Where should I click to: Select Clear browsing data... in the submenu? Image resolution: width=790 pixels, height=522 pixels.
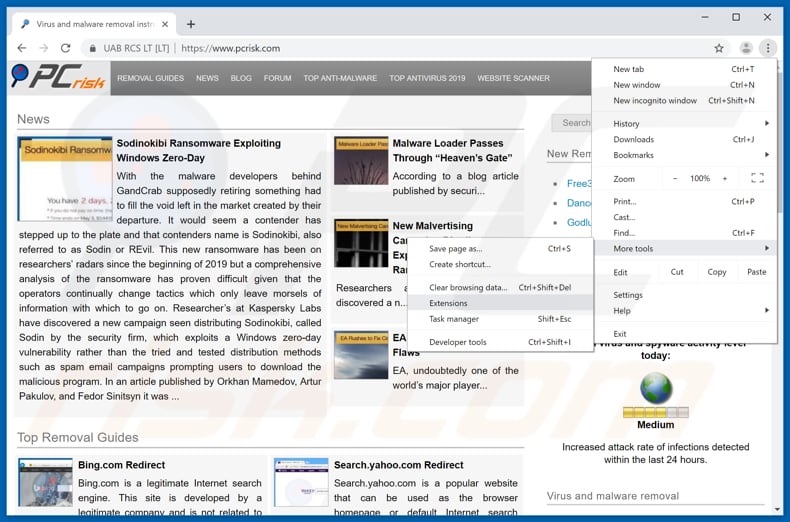(x=500, y=287)
